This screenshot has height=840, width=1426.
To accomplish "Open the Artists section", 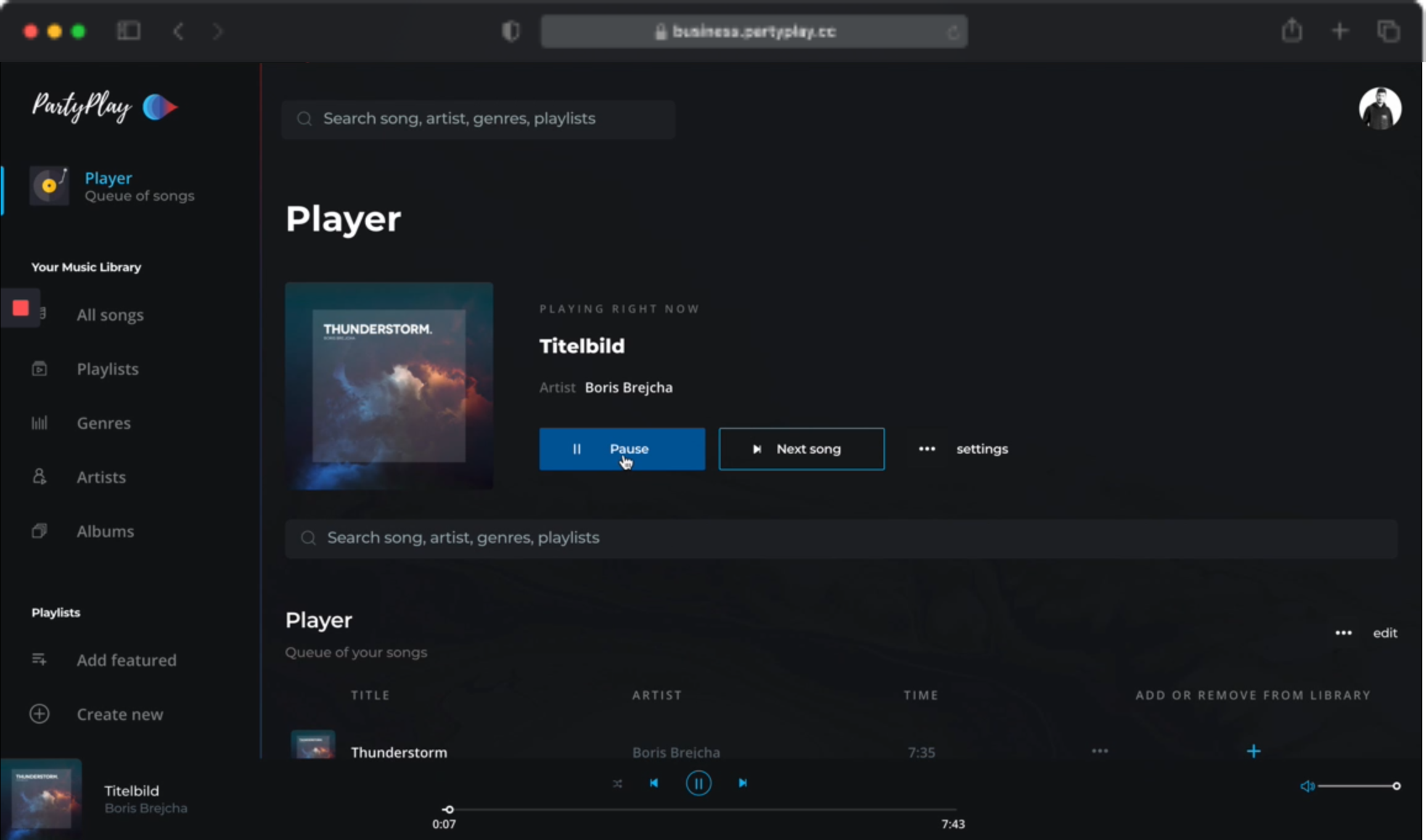I will click(x=101, y=477).
